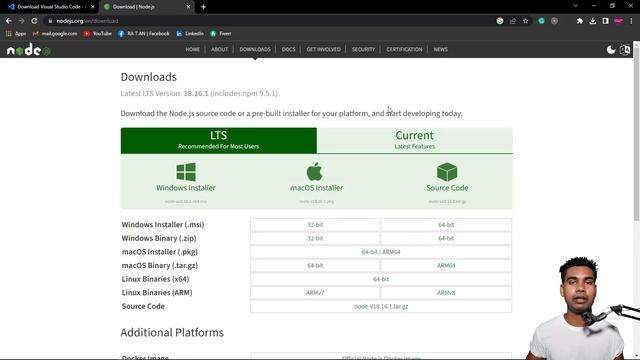
Task: Click the Windows Installer text link
Action: click(x=186, y=188)
